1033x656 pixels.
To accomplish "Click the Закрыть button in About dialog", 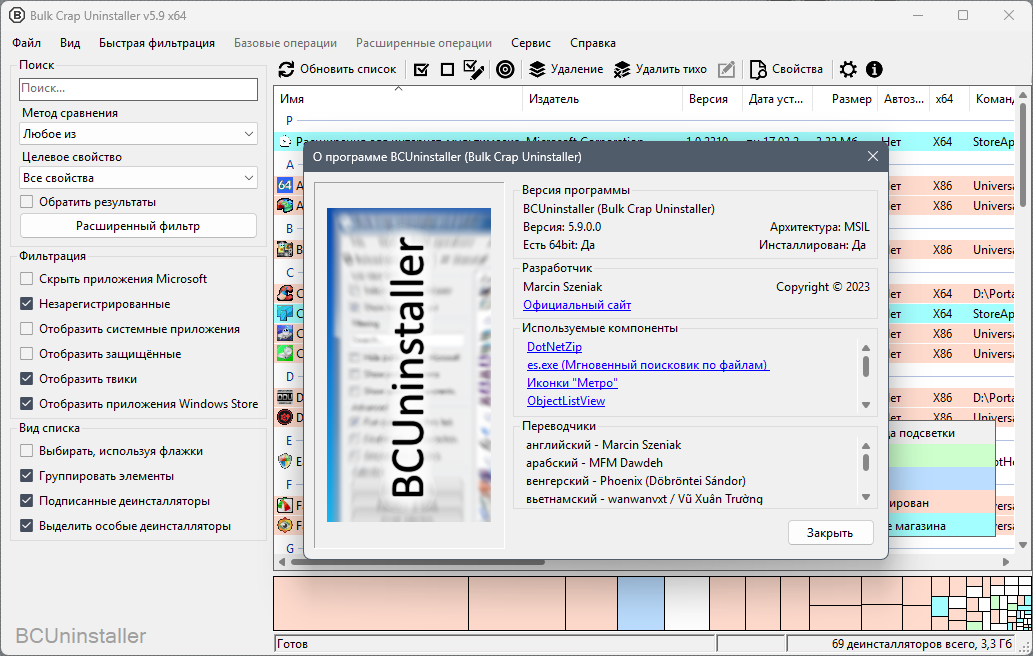I will (830, 533).
